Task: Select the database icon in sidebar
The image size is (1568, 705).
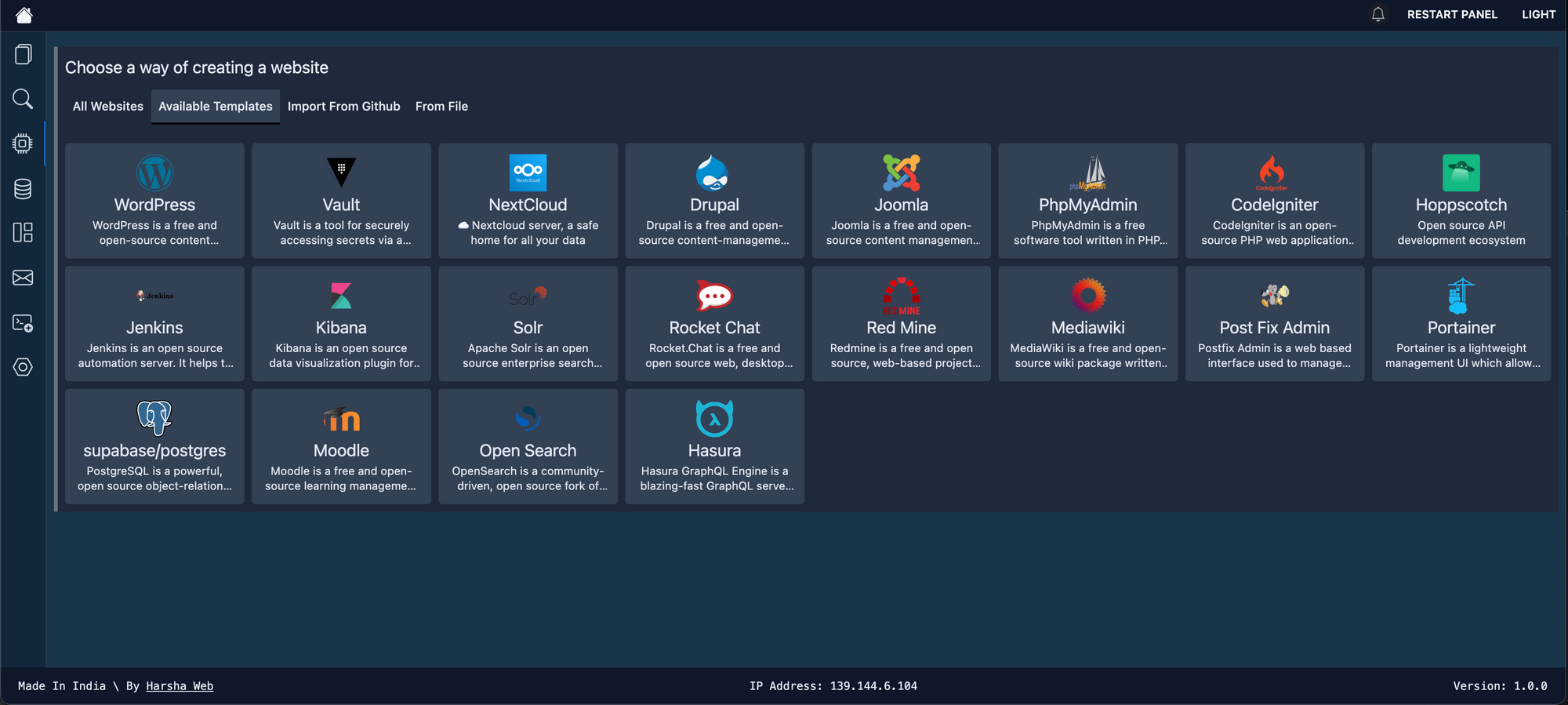Action: [23, 188]
